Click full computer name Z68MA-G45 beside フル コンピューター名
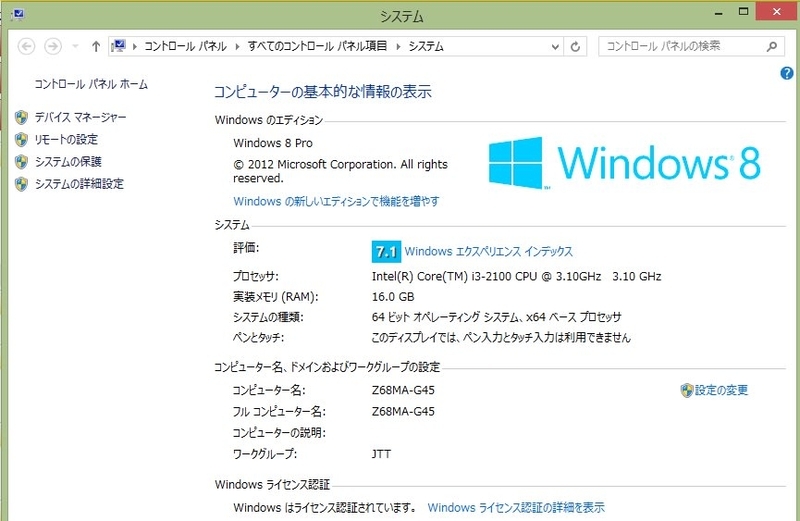The height and width of the screenshot is (521, 800). tap(403, 412)
